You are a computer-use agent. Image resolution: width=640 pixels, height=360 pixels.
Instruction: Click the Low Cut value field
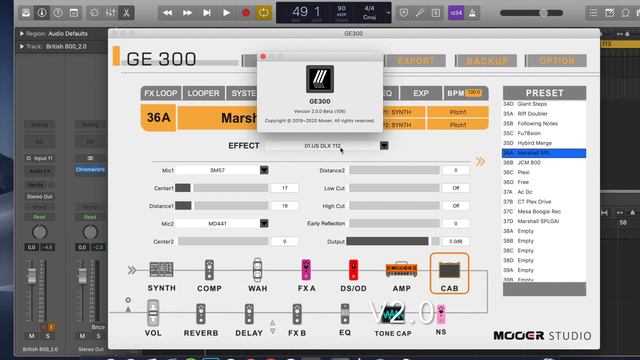click(x=456, y=188)
